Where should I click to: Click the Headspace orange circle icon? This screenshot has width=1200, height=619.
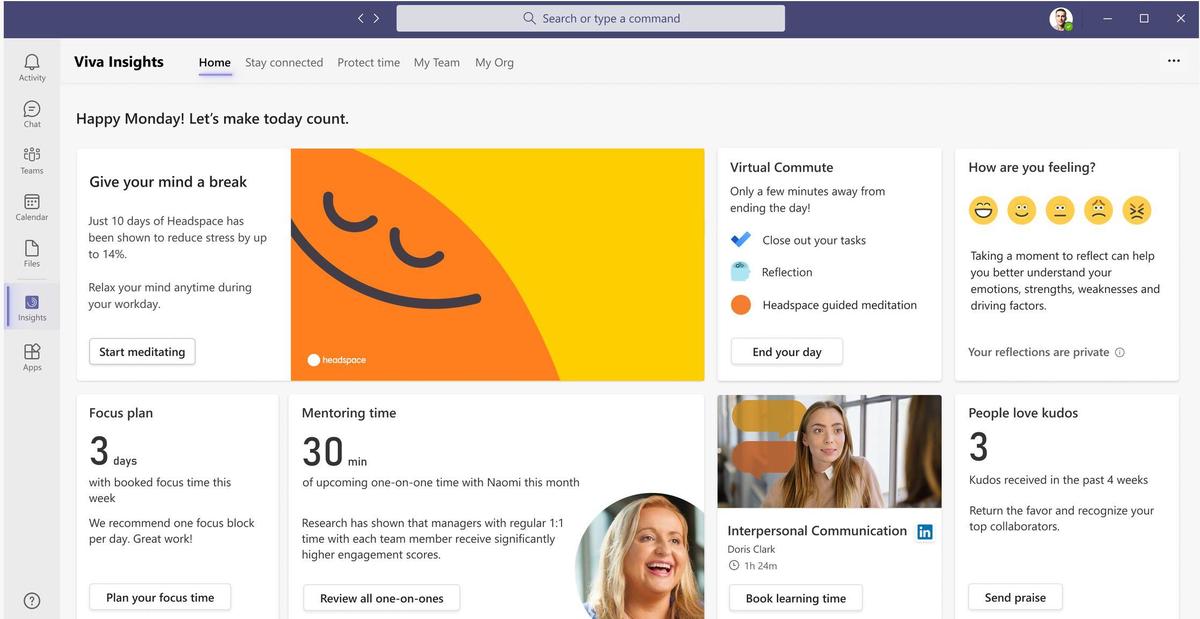tap(741, 305)
